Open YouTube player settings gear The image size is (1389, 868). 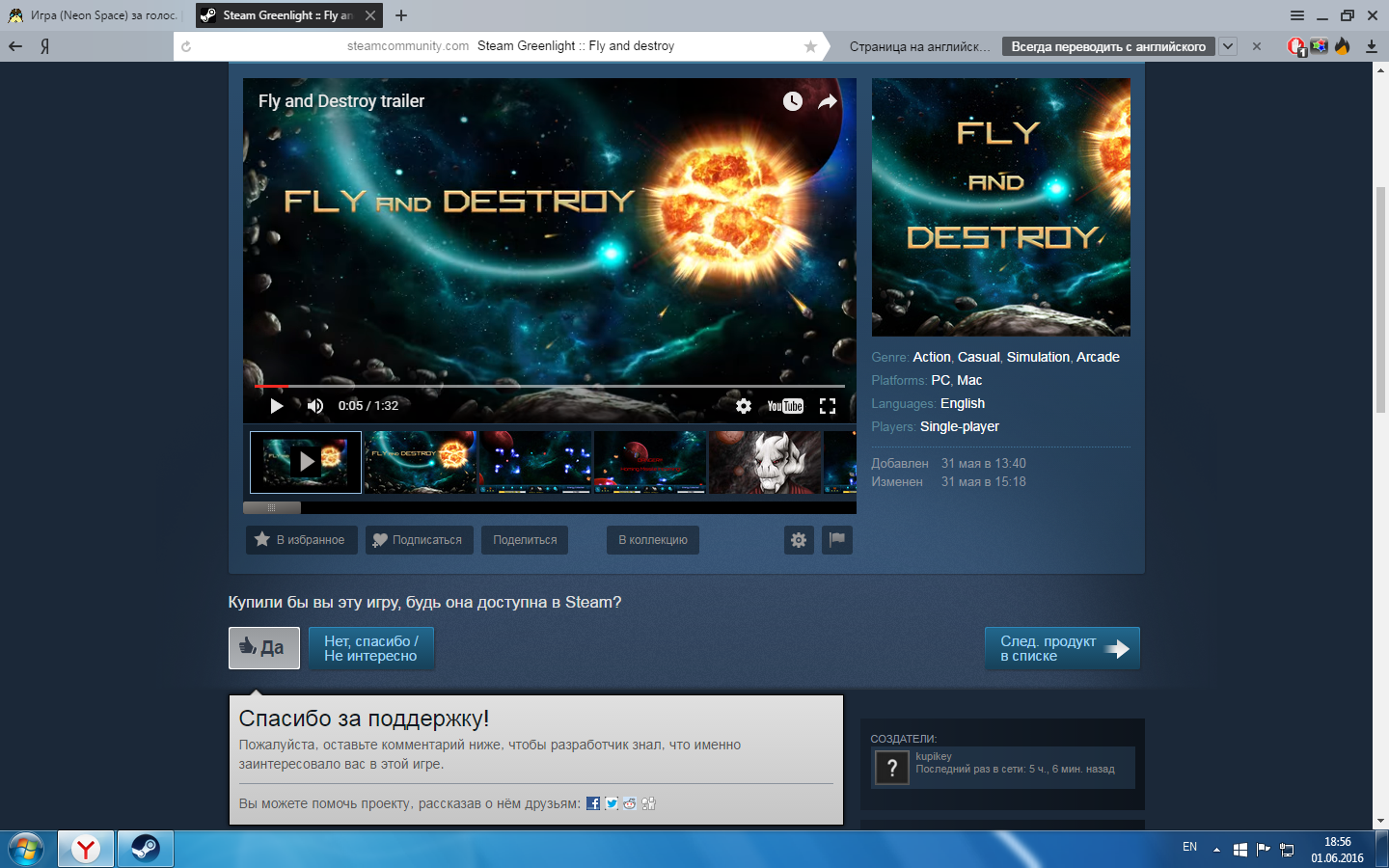[744, 406]
